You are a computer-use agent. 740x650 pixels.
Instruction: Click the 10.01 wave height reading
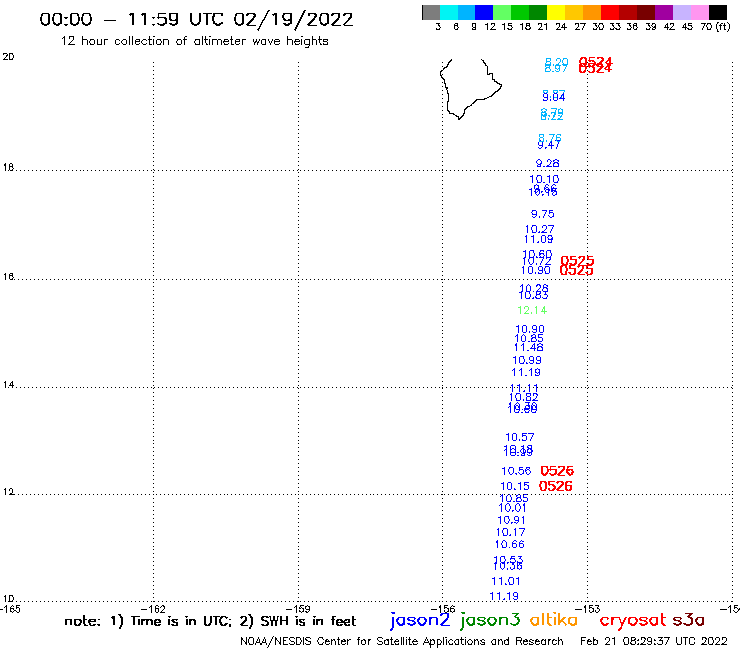(512, 508)
